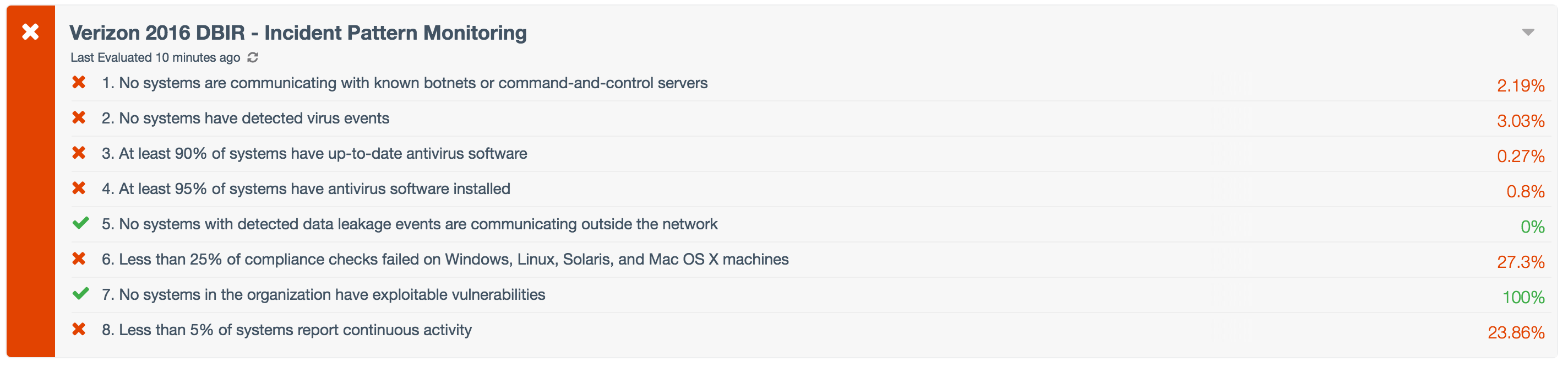
Task: Click red X beside up-to-date antivirus statement
Action: 79,153
